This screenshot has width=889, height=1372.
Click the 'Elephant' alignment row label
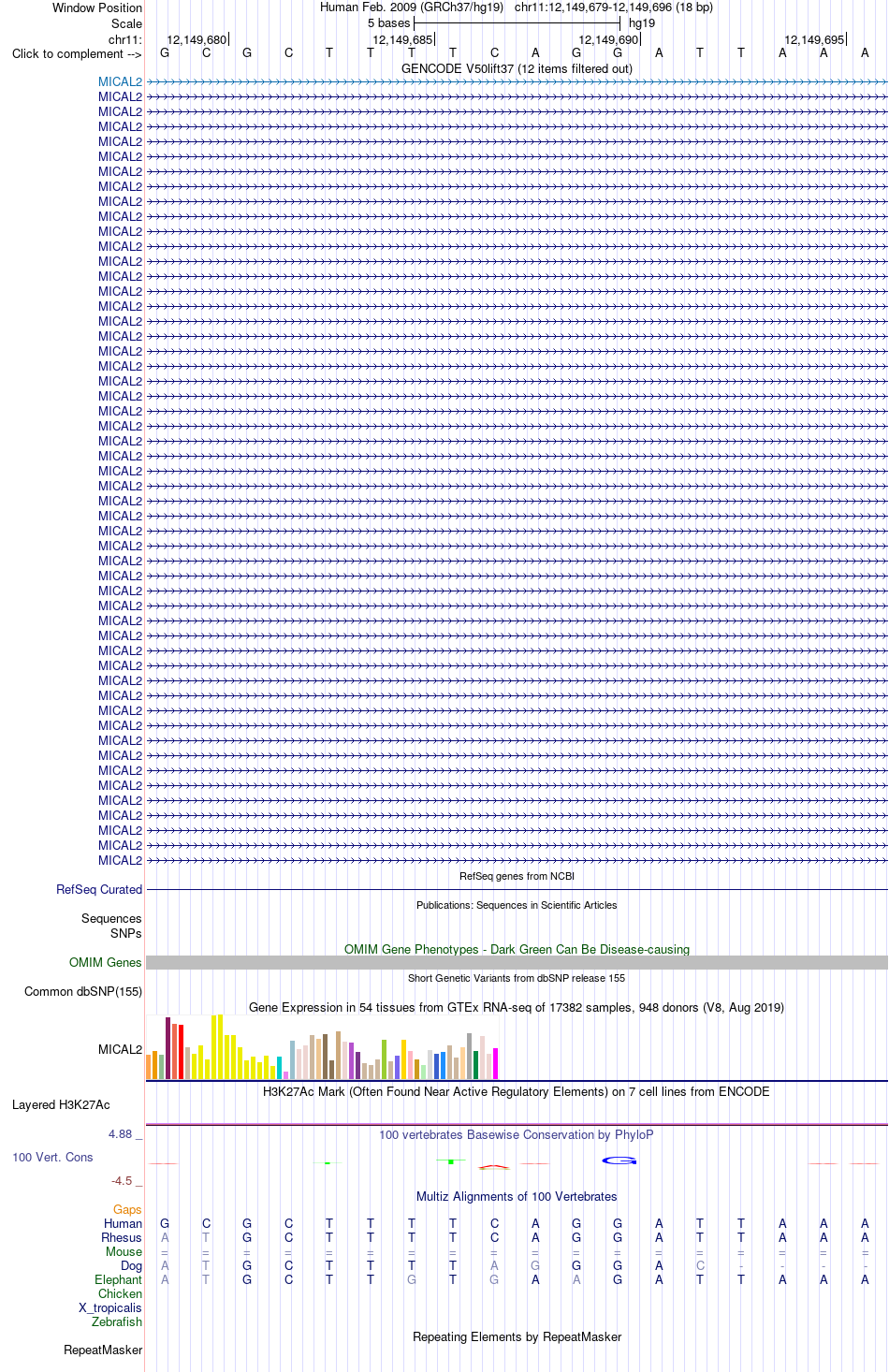pyautogui.click(x=119, y=1280)
